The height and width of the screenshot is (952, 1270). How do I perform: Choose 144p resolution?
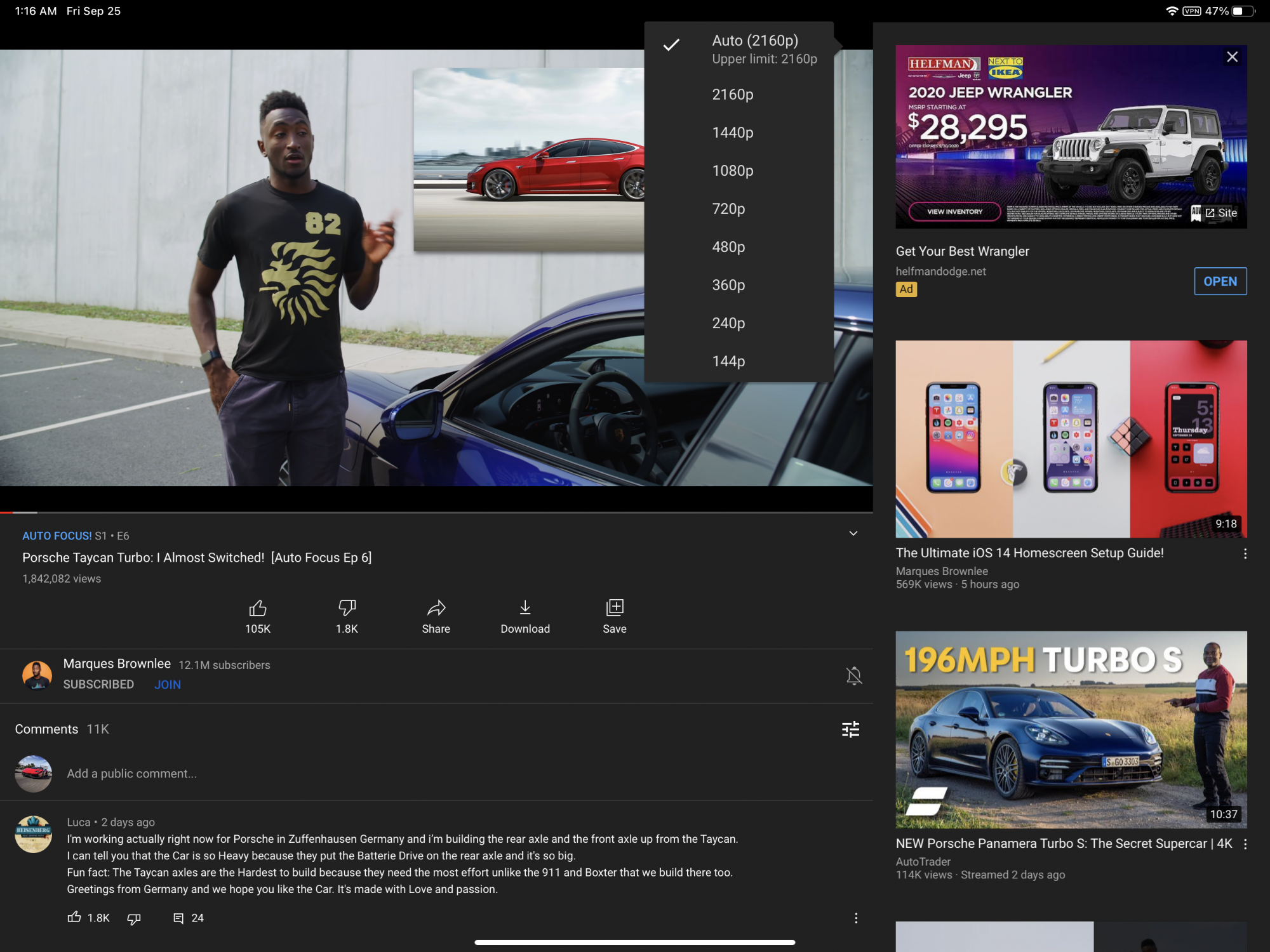coord(739,361)
